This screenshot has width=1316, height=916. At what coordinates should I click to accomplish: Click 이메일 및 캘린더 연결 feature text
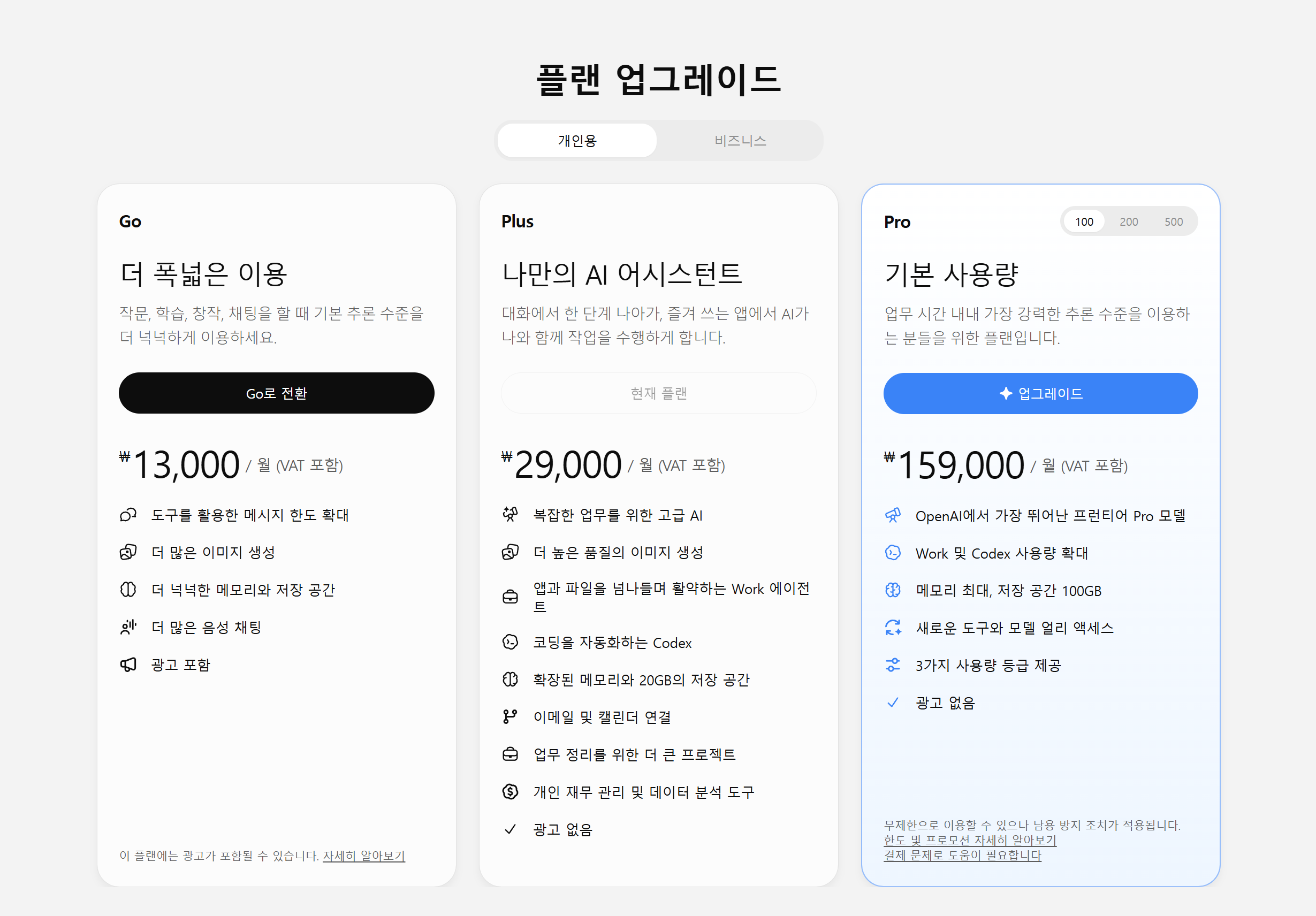(x=602, y=717)
